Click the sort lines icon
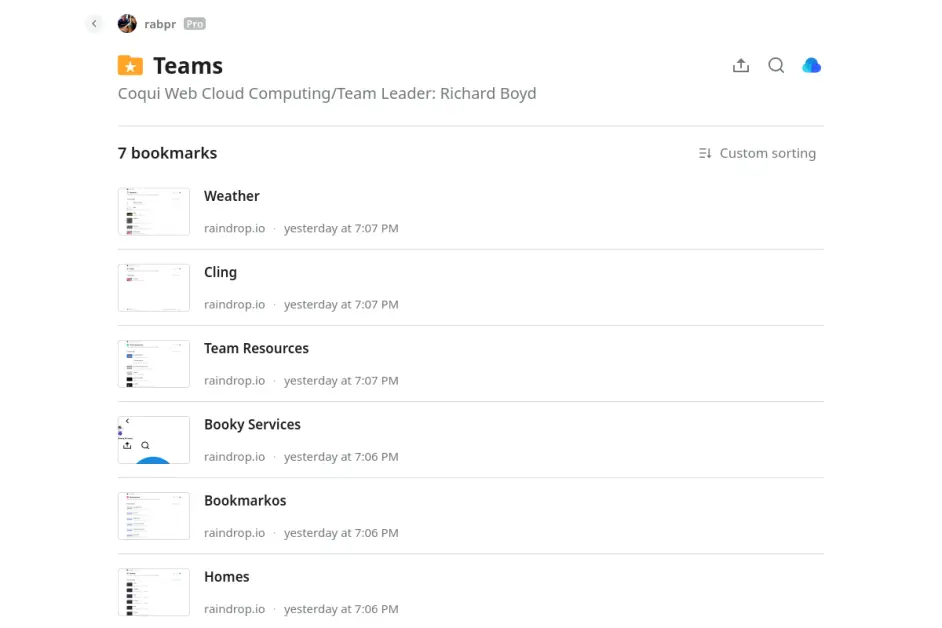 tap(705, 153)
